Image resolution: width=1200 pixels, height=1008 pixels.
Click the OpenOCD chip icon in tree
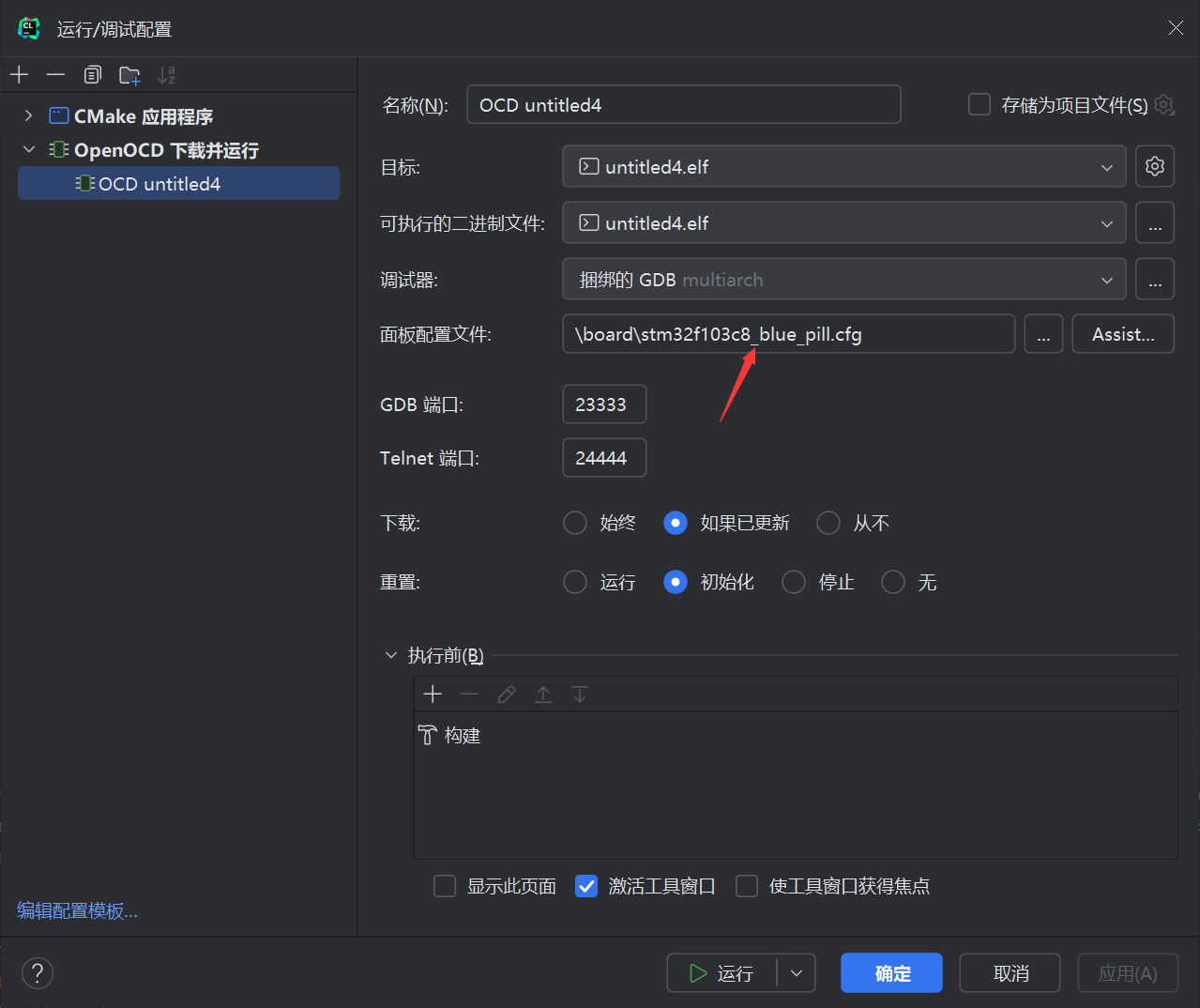[59, 149]
